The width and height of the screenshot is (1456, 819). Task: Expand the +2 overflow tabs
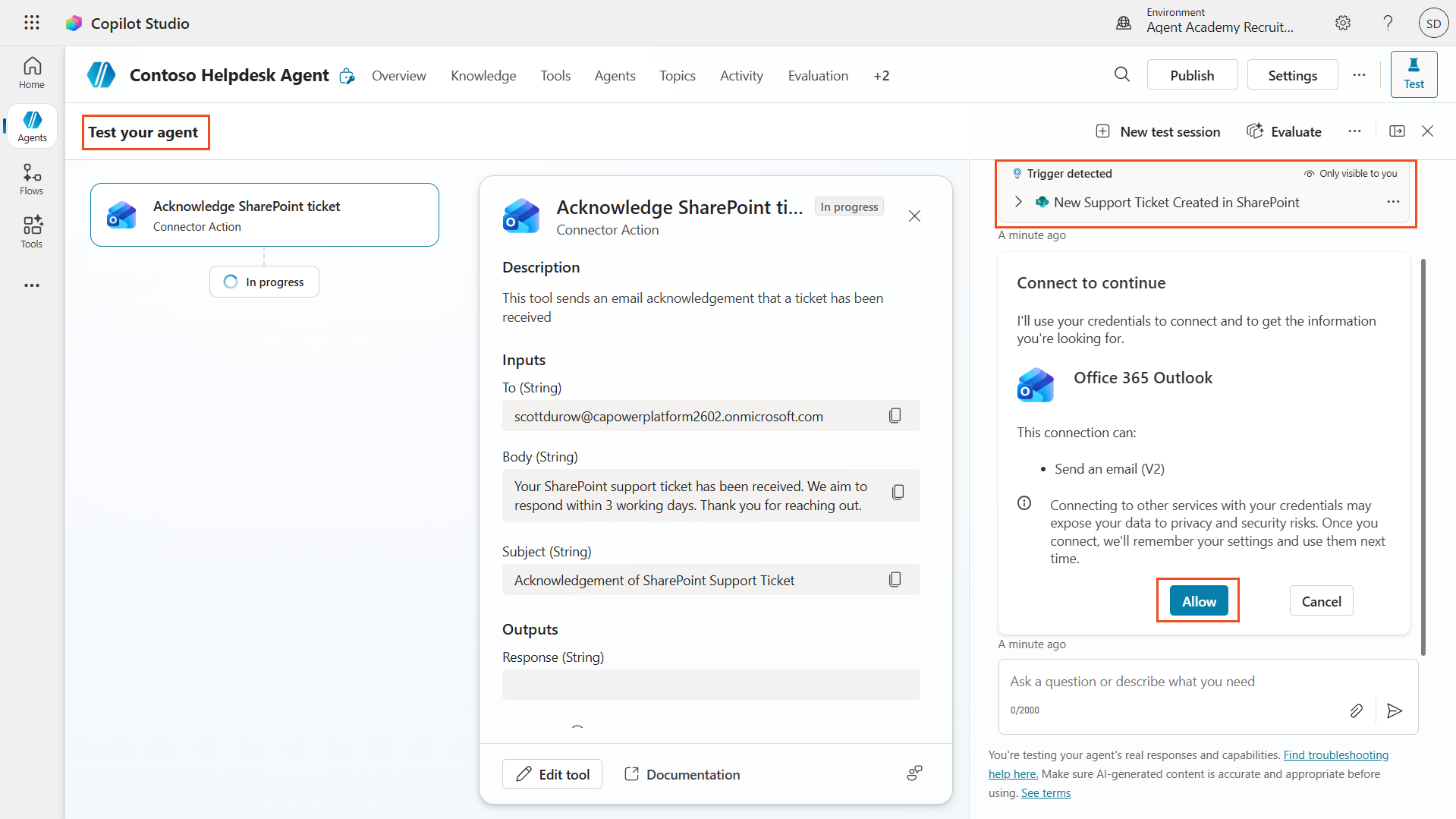[x=881, y=76]
